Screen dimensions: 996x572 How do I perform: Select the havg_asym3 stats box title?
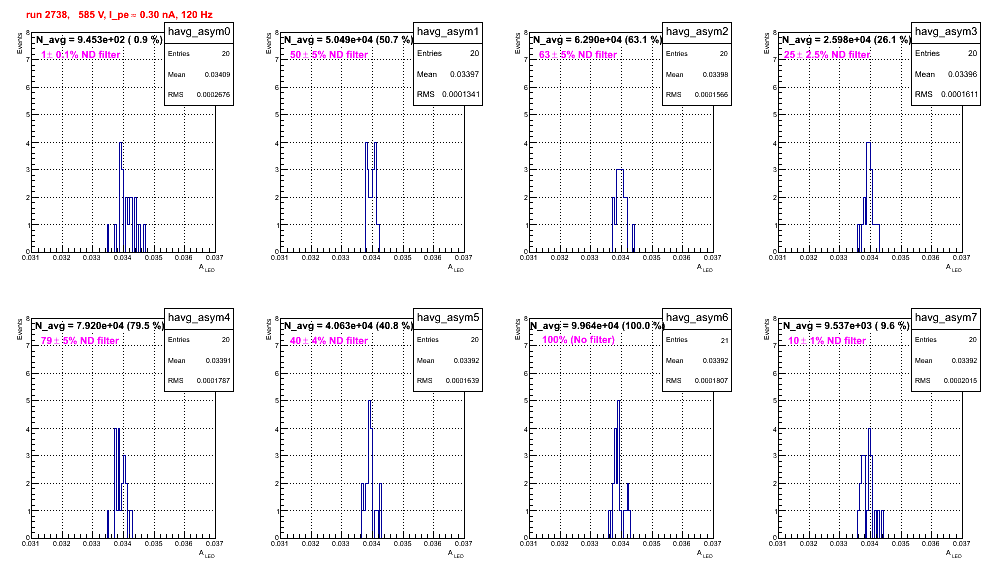click(946, 32)
